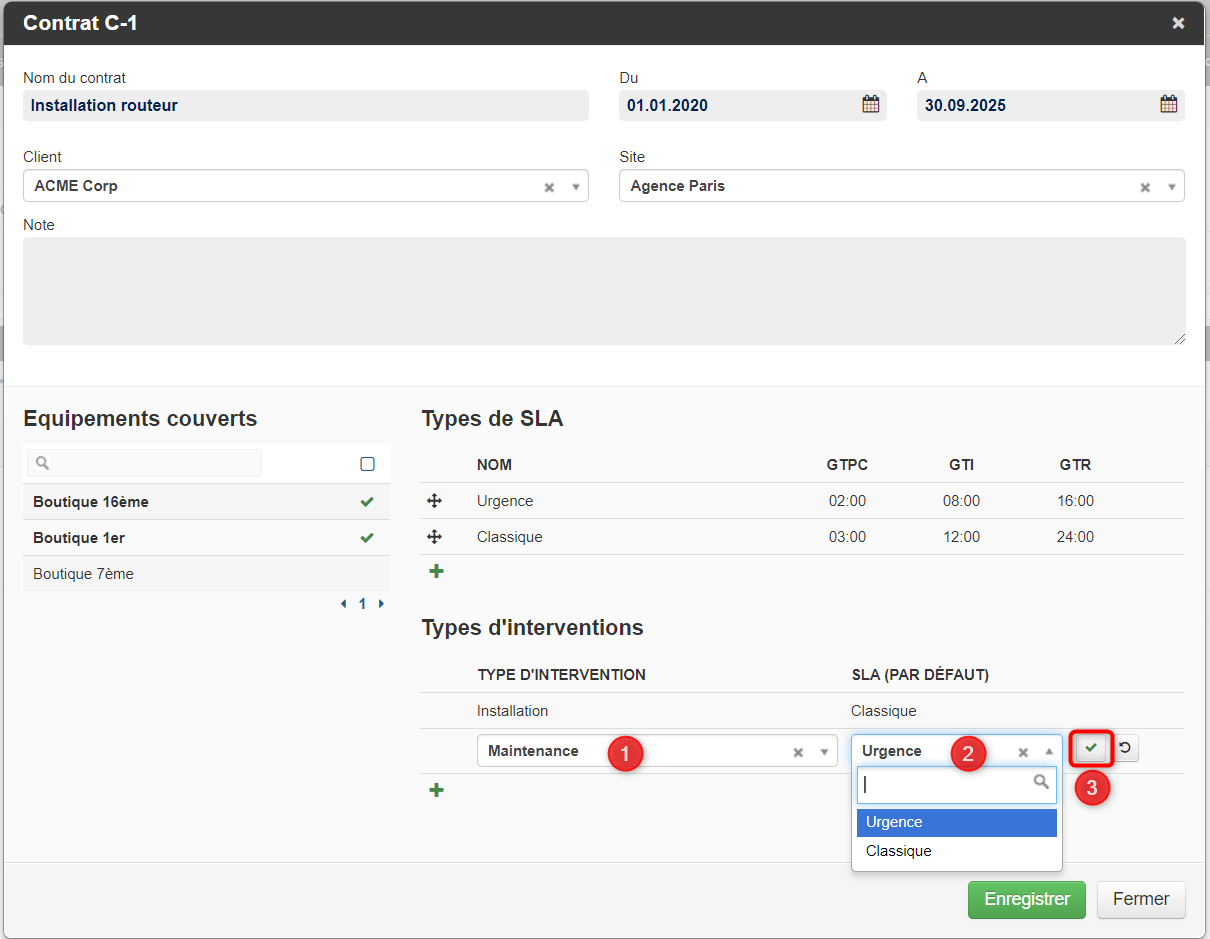Select the Boutique 1er equipment name
The height and width of the screenshot is (939, 1210).
(x=79, y=538)
